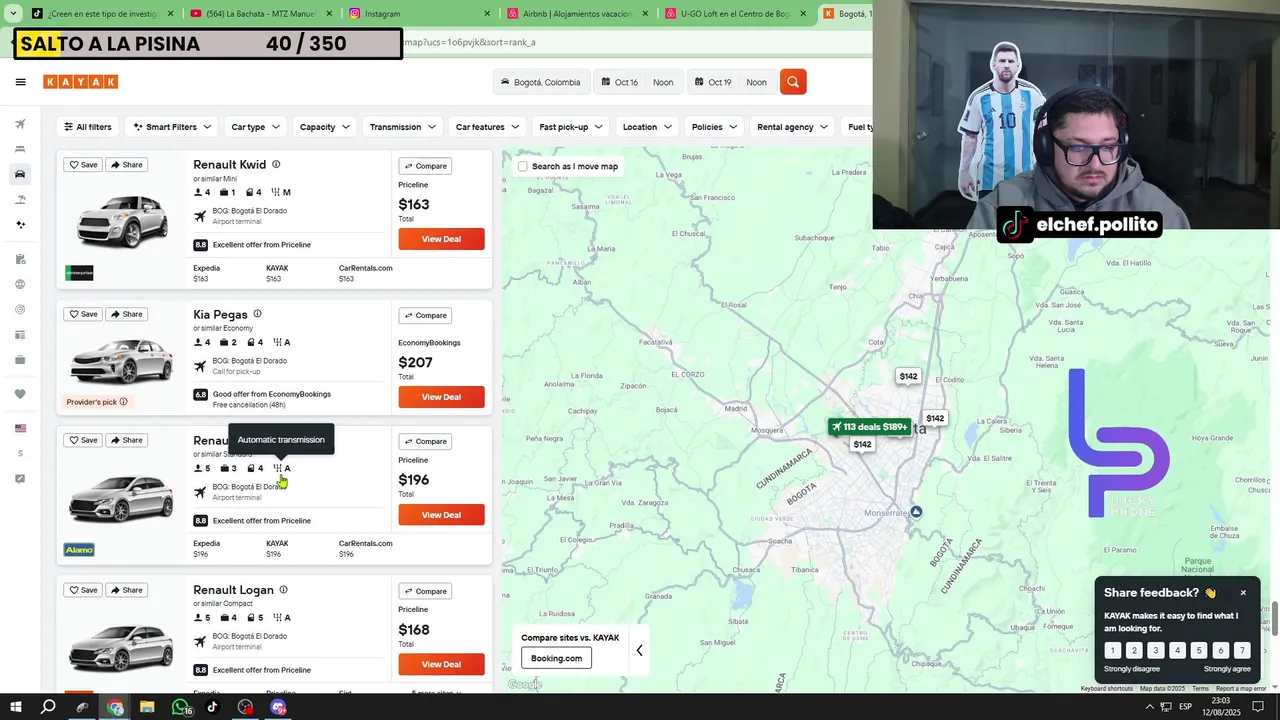
Task: Close the Share feedback popup
Action: pyautogui.click(x=1243, y=593)
